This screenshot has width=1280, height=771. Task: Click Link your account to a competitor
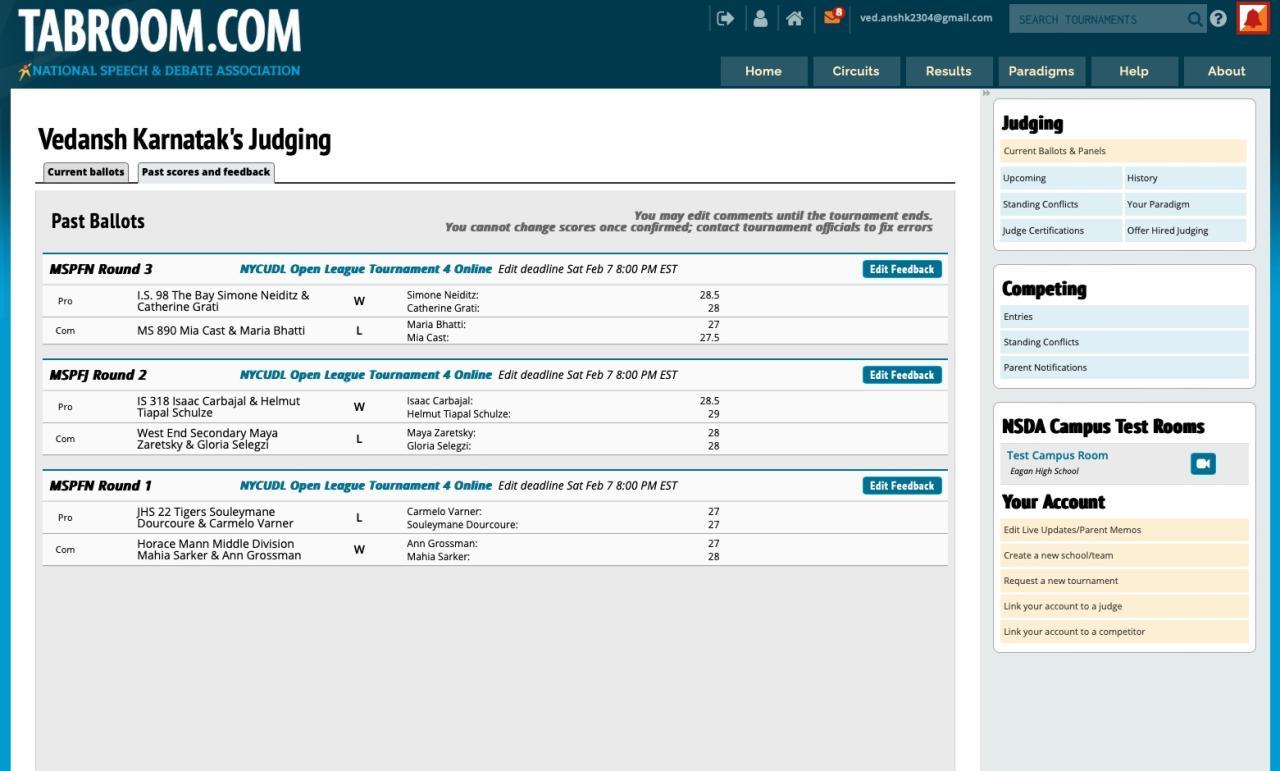coord(1124,632)
